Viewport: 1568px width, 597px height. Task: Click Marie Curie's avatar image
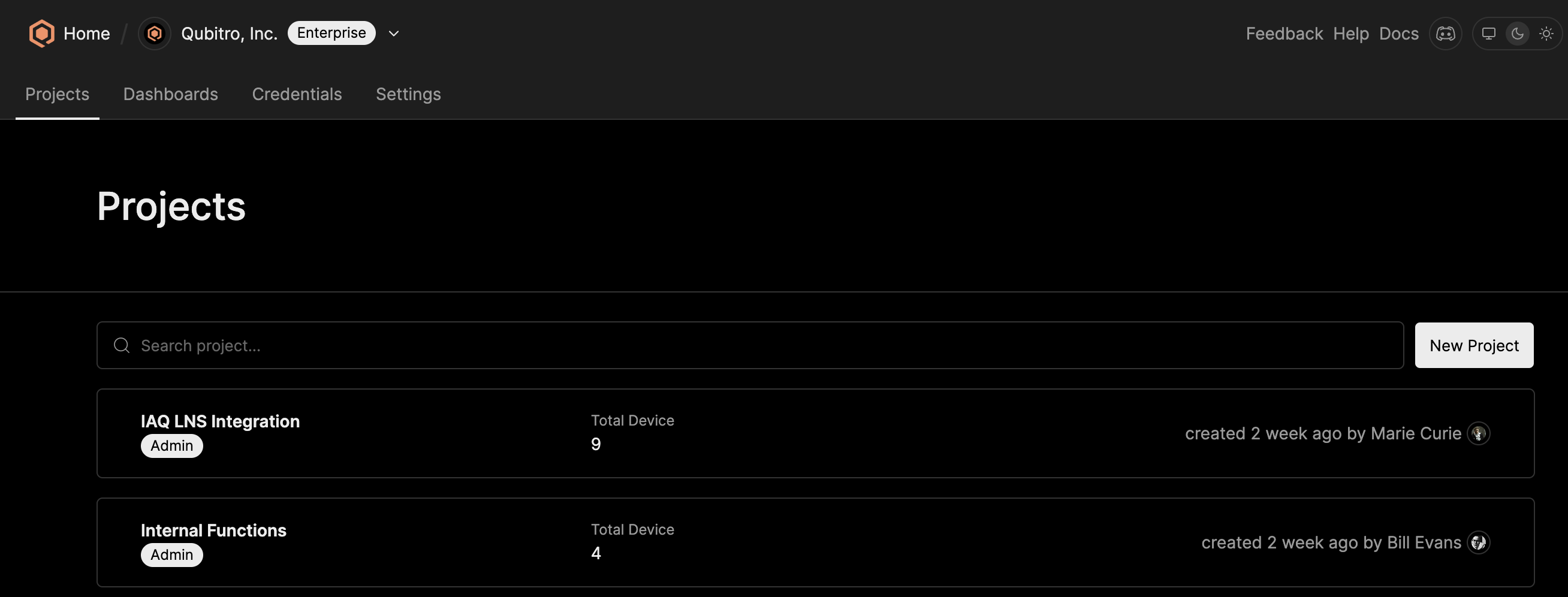pos(1479,433)
